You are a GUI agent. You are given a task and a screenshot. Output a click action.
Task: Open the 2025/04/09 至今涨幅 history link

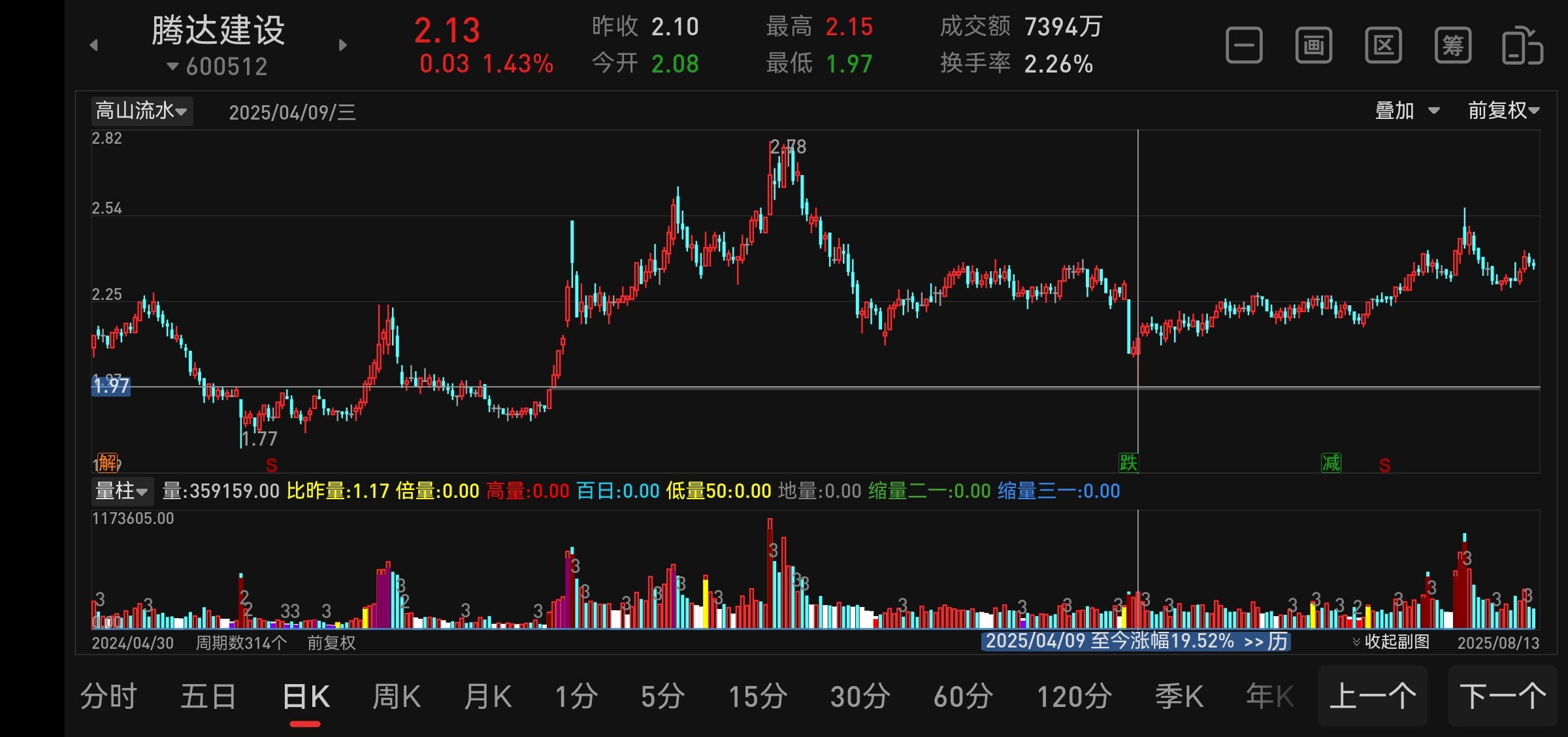(1135, 641)
